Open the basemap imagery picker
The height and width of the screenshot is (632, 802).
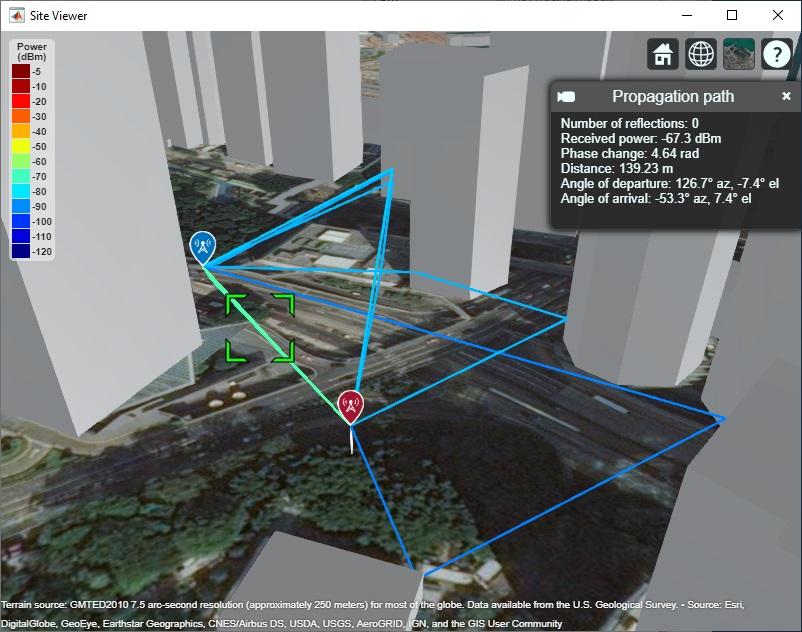pyautogui.click(x=739, y=54)
